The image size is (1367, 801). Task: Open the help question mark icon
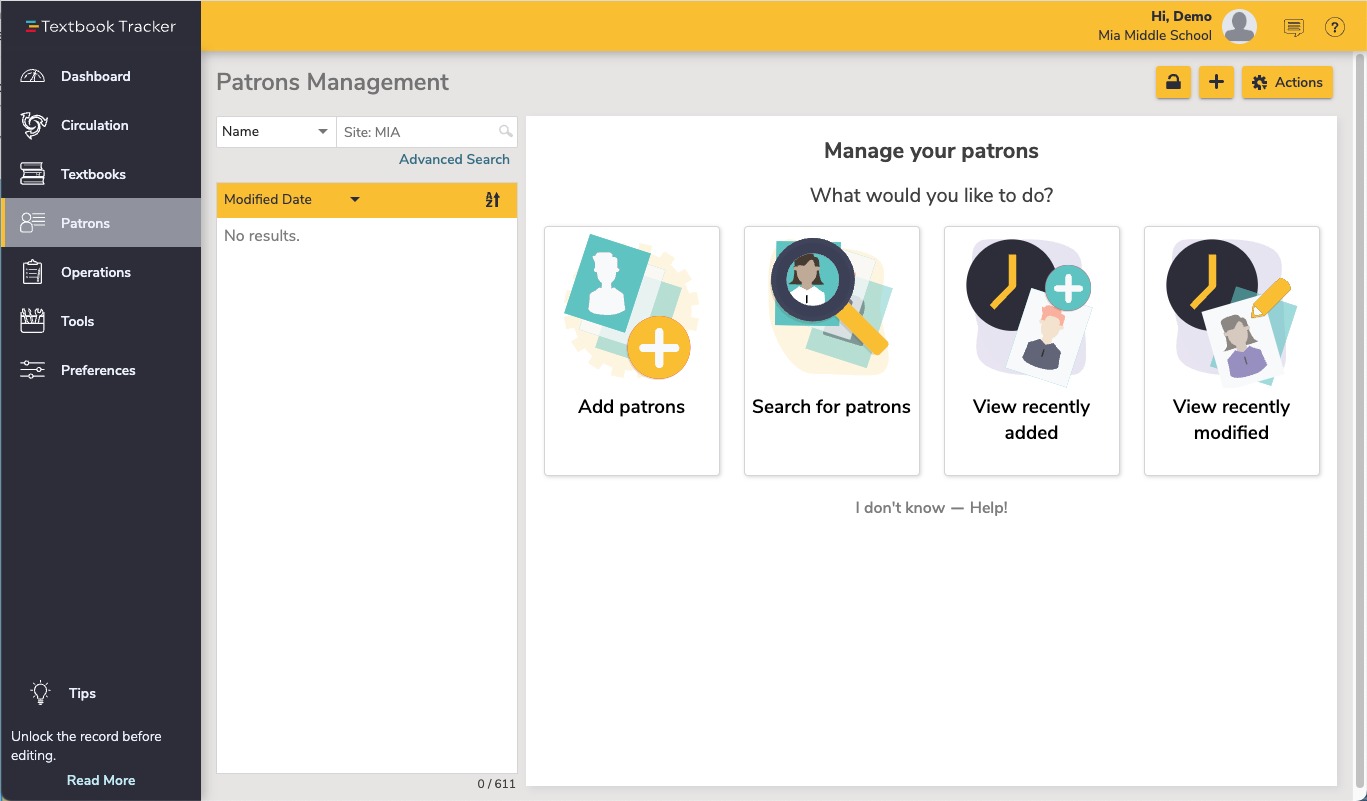pos(1334,28)
